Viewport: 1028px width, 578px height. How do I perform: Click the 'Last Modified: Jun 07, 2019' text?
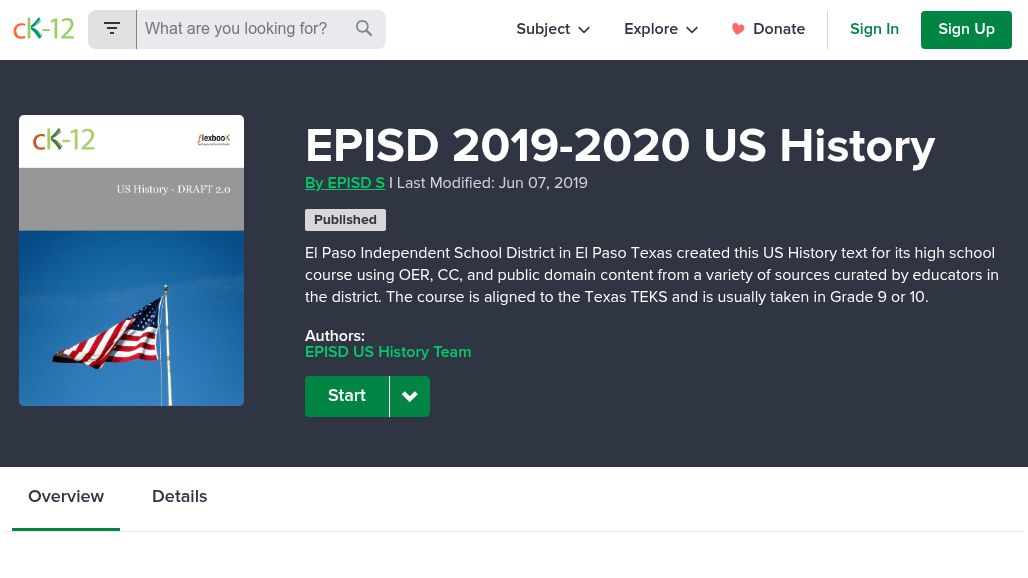(492, 183)
